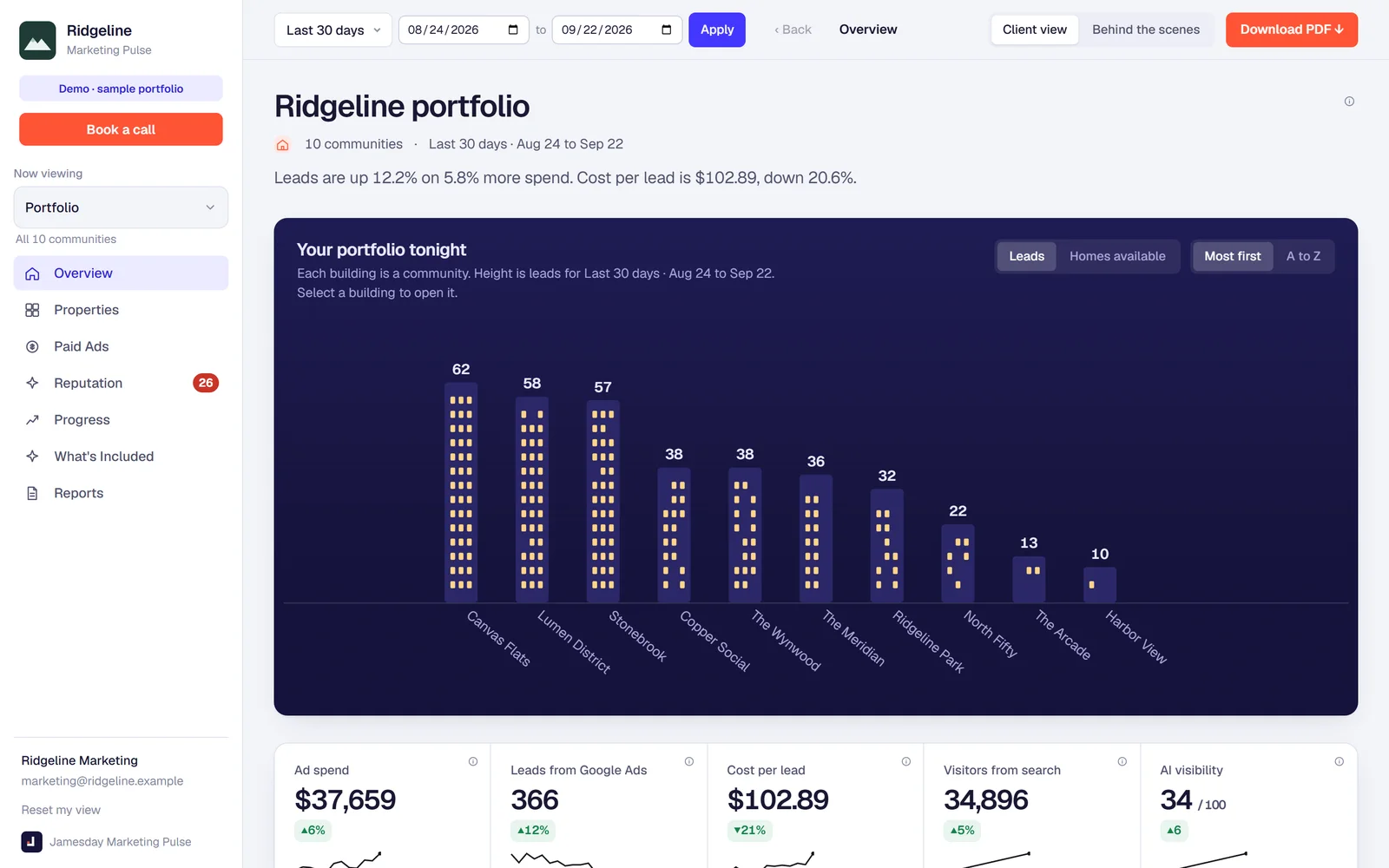
Task: Click the info icon beside Ridgeline portfolio heading
Action: [x=1349, y=102]
